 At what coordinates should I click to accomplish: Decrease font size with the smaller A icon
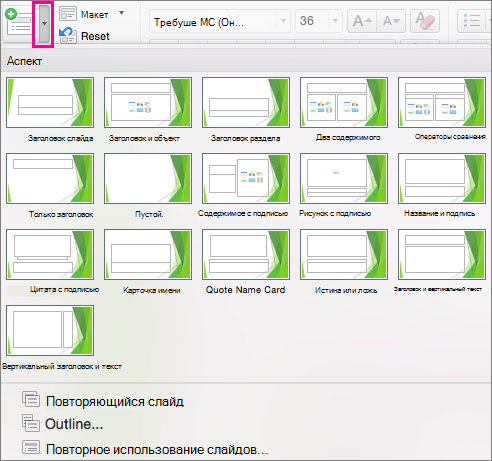391,21
